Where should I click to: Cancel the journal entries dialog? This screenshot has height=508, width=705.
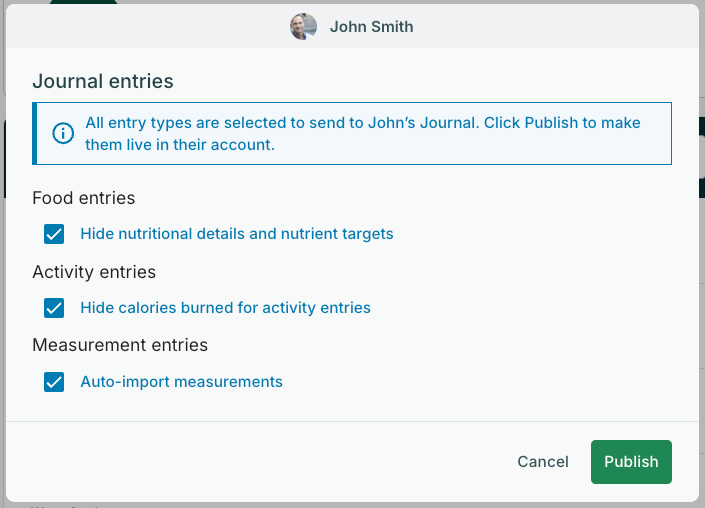pyautogui.click(x=543, y=462)
